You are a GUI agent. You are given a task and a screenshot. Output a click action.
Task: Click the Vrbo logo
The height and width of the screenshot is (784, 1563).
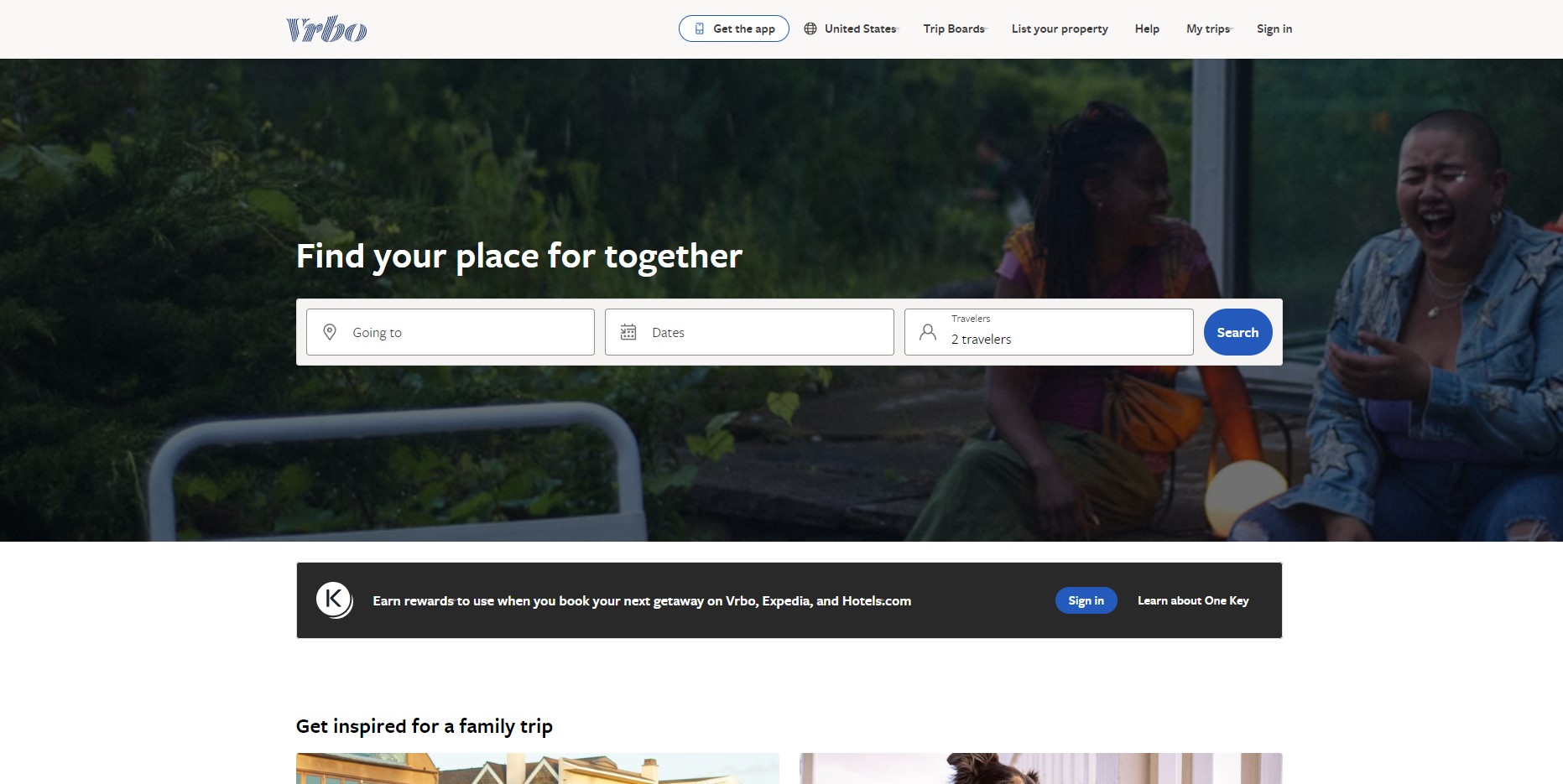click(326, 29)
